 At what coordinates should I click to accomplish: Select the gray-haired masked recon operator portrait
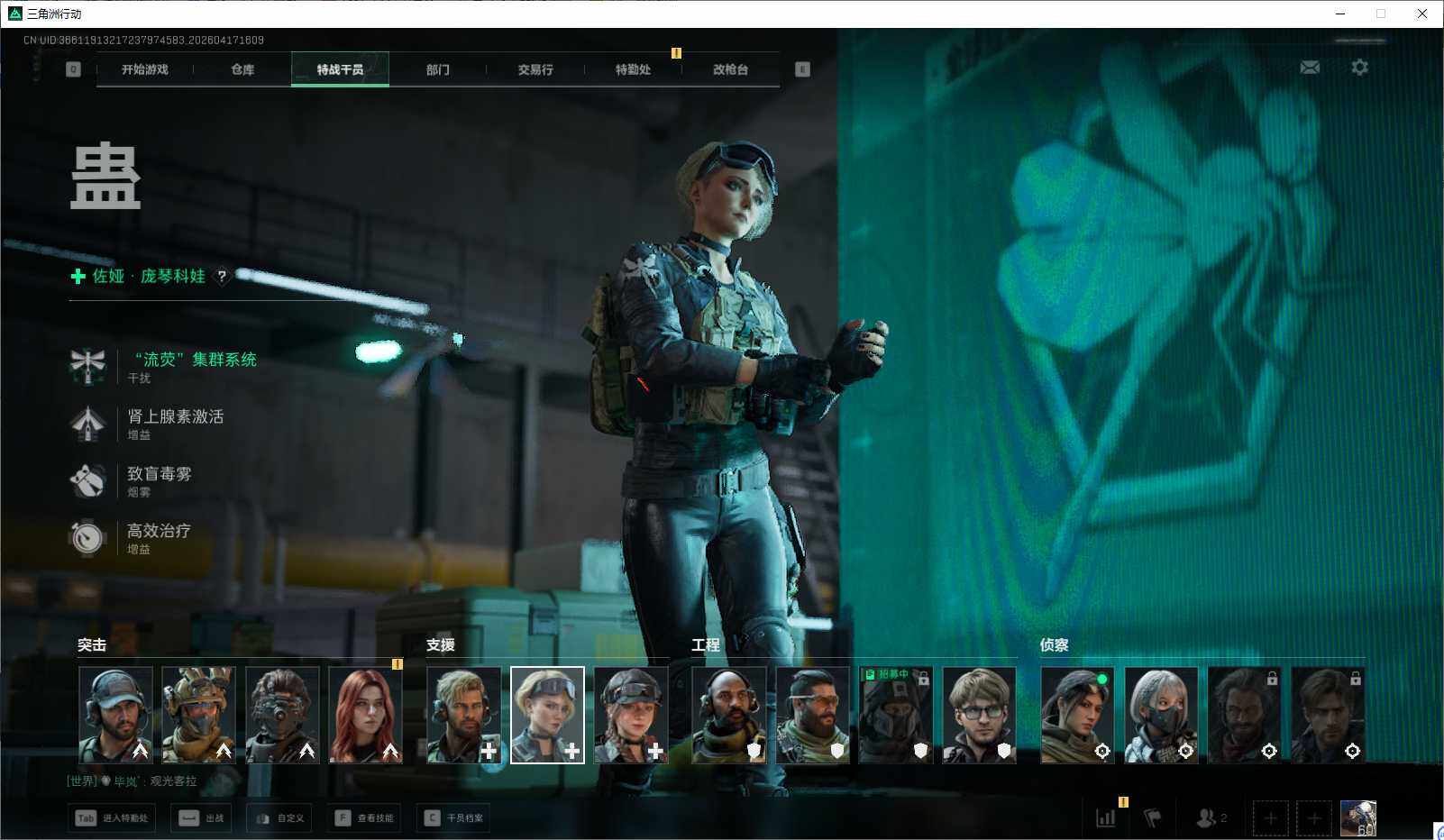pos(1161,715)
